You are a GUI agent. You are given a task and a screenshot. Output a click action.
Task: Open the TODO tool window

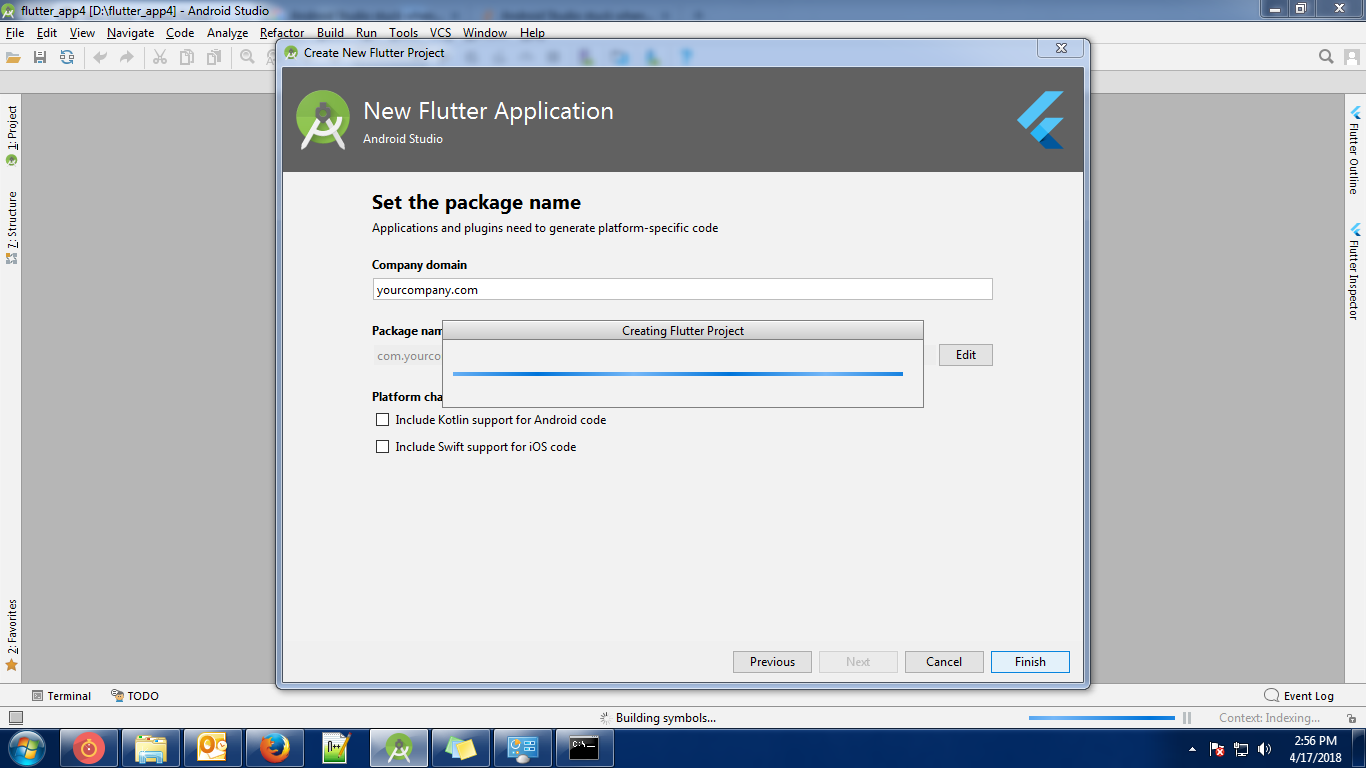click(135, 696)
